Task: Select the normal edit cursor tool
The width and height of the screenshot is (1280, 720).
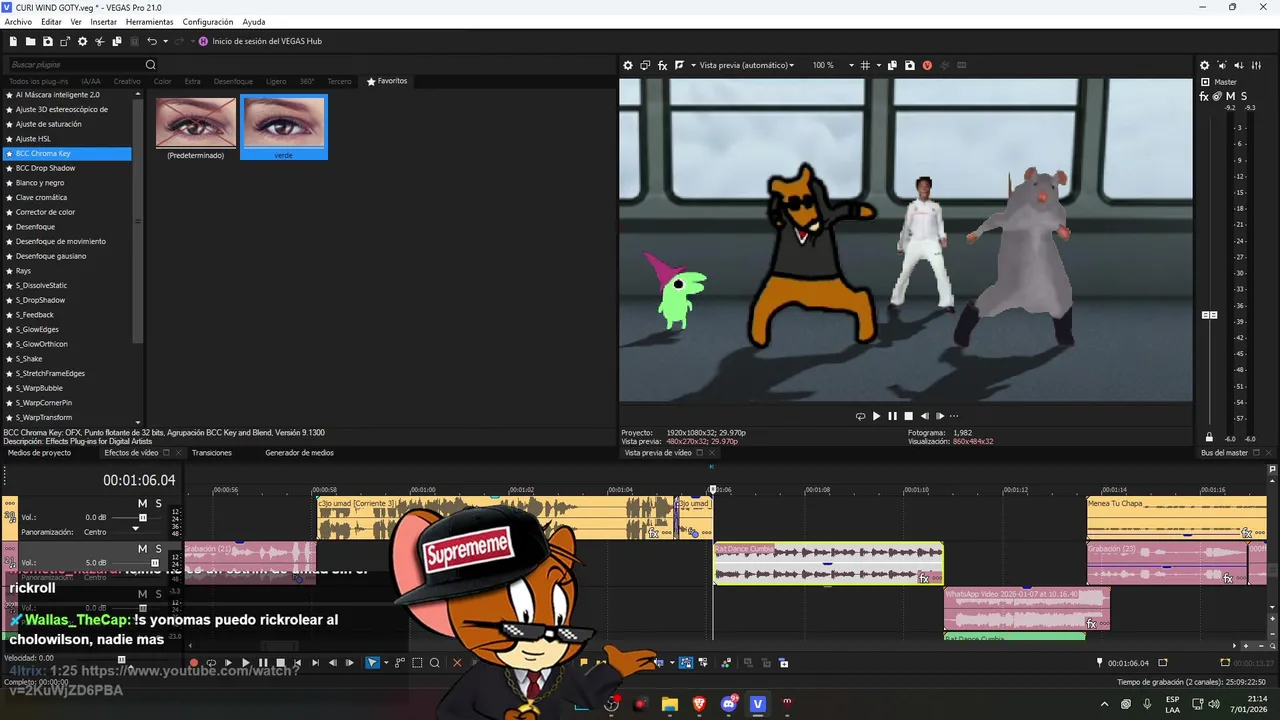Action: (372, 662)
